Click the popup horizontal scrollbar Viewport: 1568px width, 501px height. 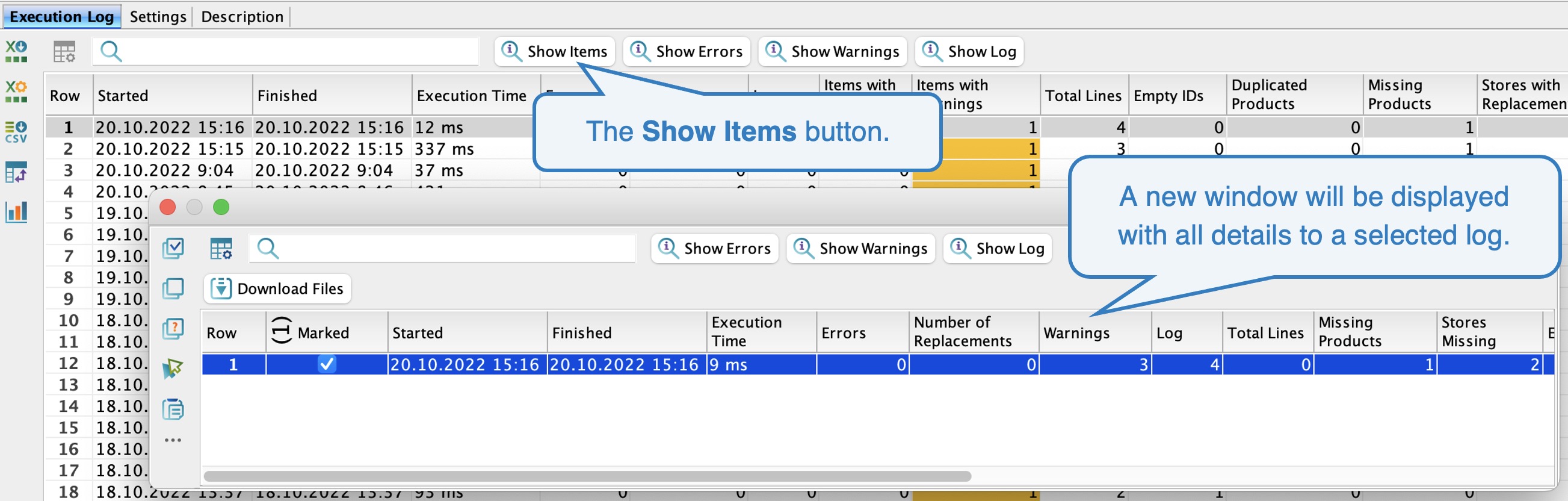(x=587, y=476)
